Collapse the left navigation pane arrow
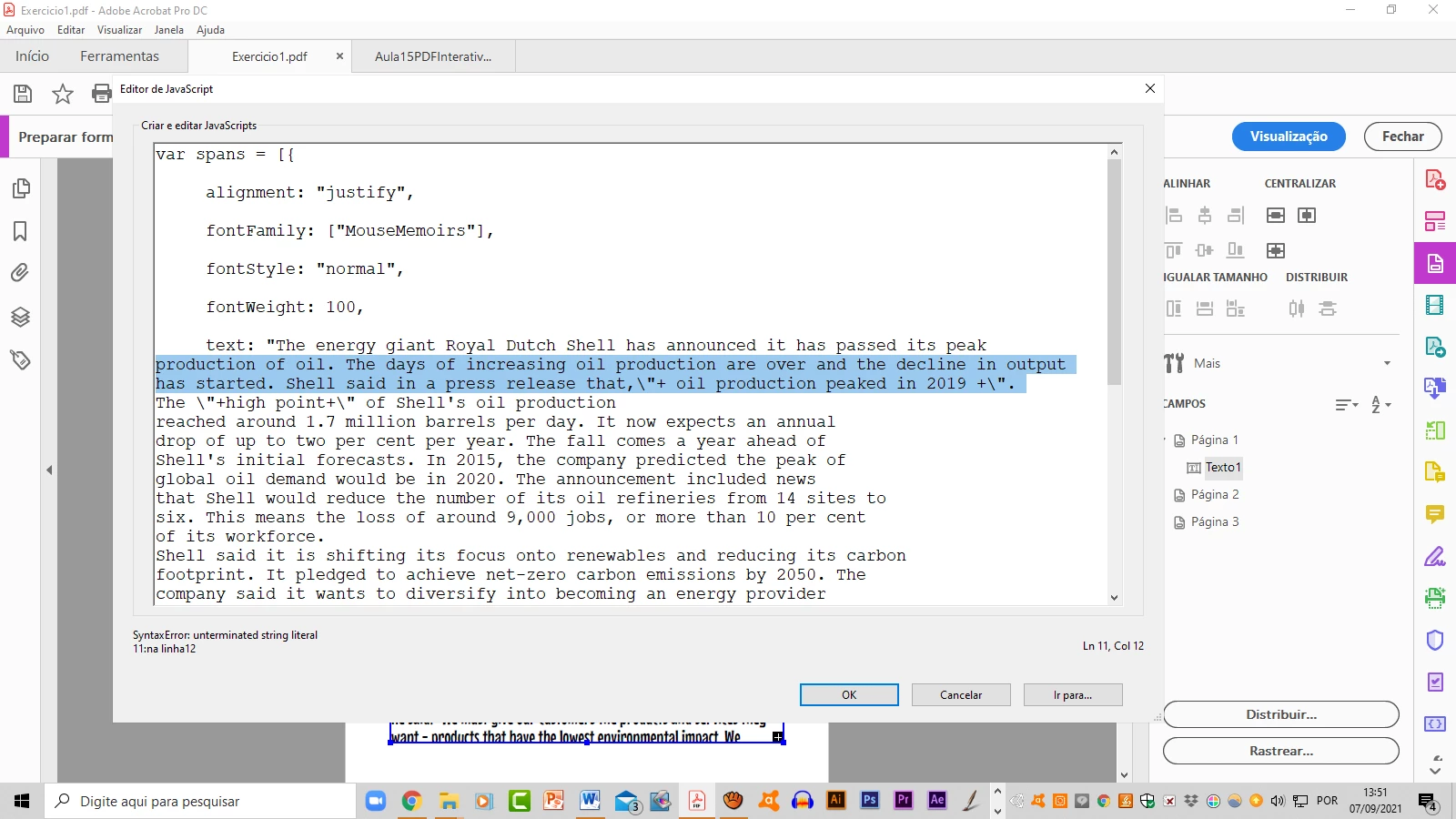 [x=49, y=470]
